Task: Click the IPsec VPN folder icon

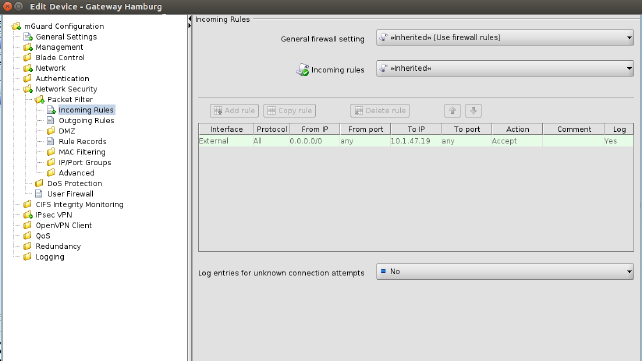Action: pos(28,215)
